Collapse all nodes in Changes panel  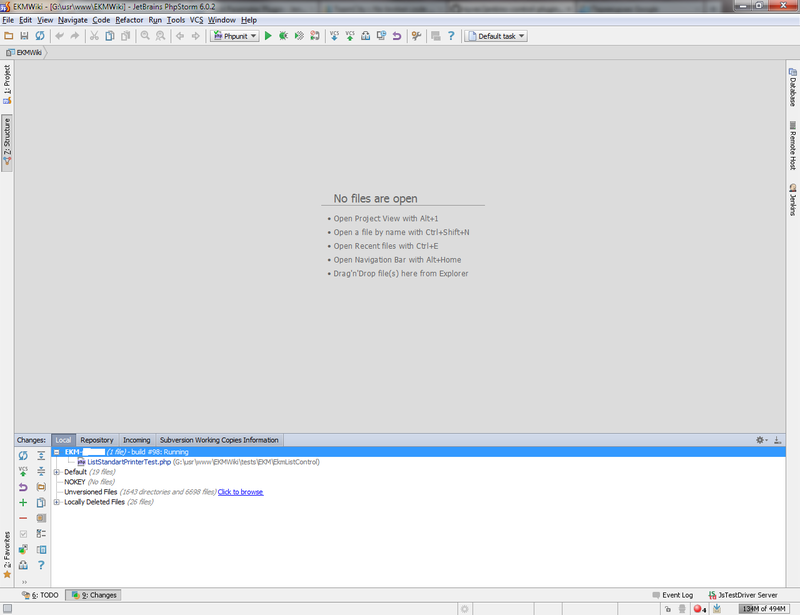[41, 471]
